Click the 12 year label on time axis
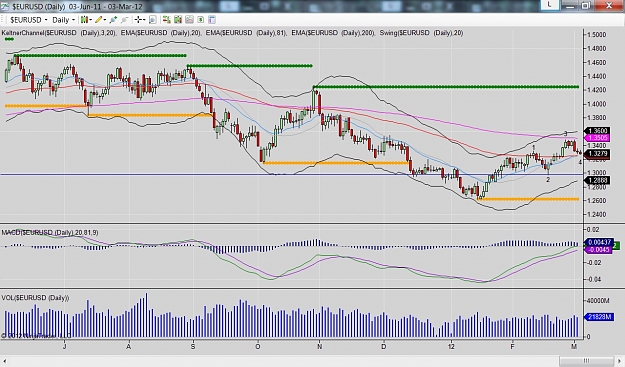This screenshot has height=367, width=625. tap(451, 347)
